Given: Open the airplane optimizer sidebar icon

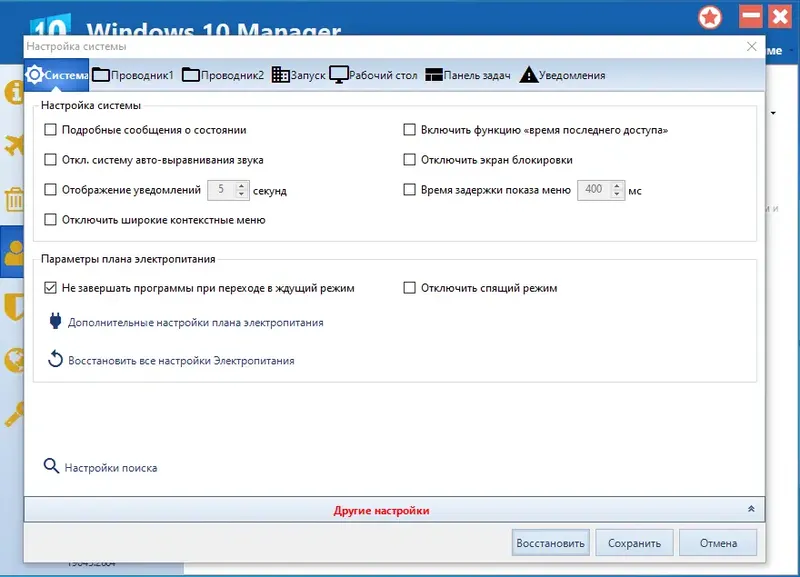Looking at the screenshot, I should tap(14, 145).
